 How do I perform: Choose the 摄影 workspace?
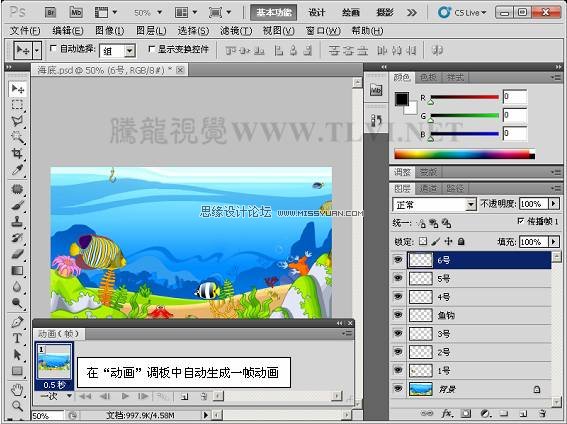click(384, 13)
